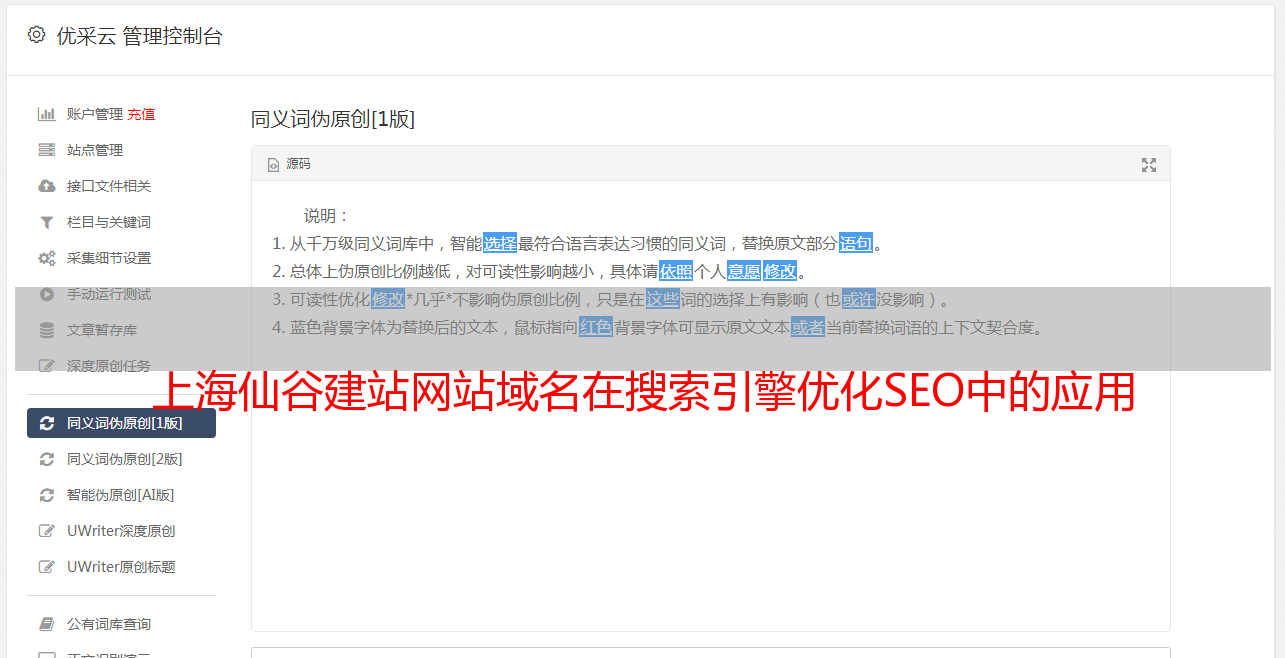Click the 优采云 管理控制台 title
This screenshot has width=1285, height=658.
tap(139, 36)
